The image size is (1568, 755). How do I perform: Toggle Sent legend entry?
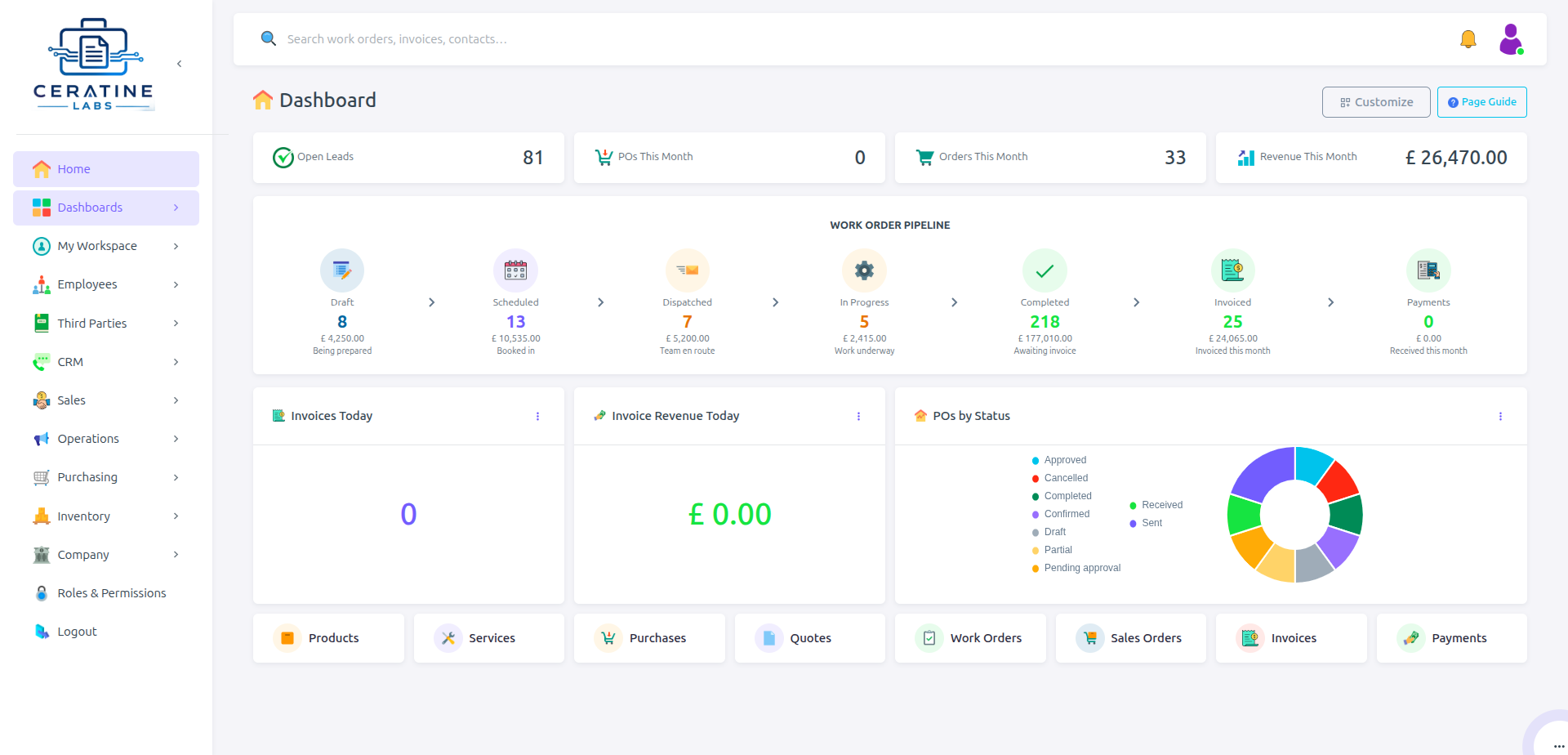click(x=1146, y=524)
